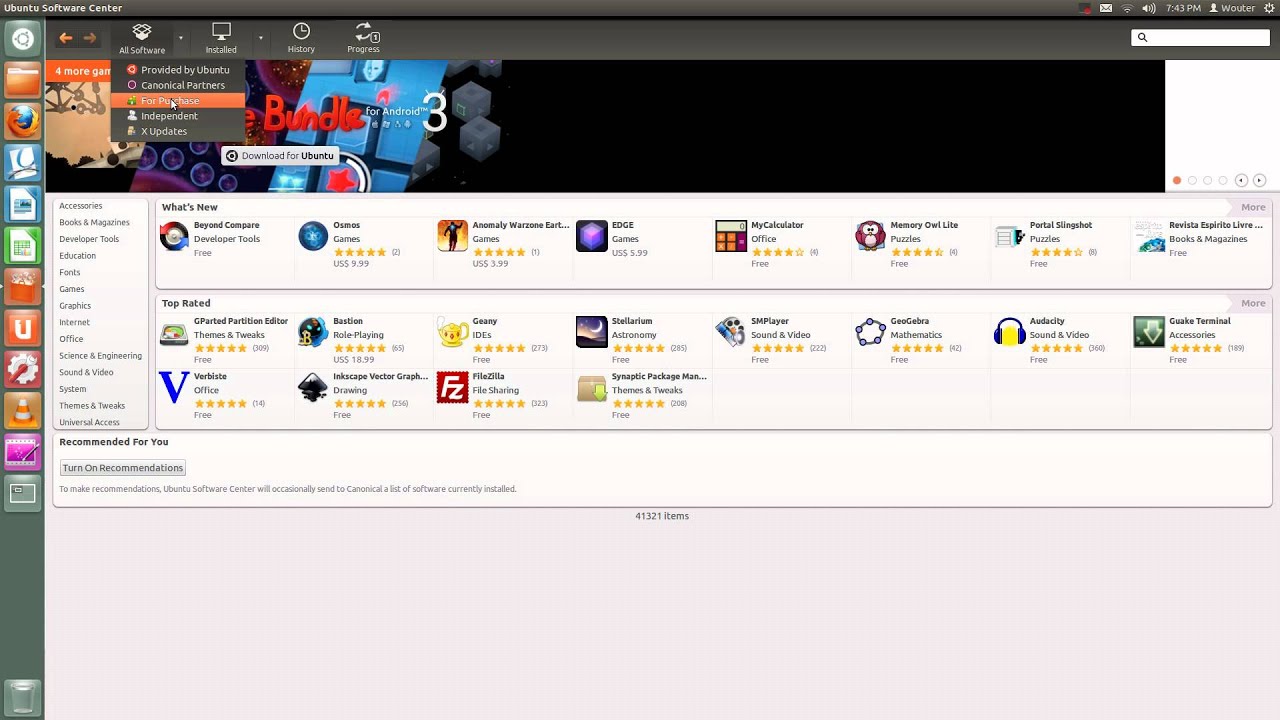Launch Firefox from the launcher
The height and width of the screenshot is (720, 1280).
[22, 121]
